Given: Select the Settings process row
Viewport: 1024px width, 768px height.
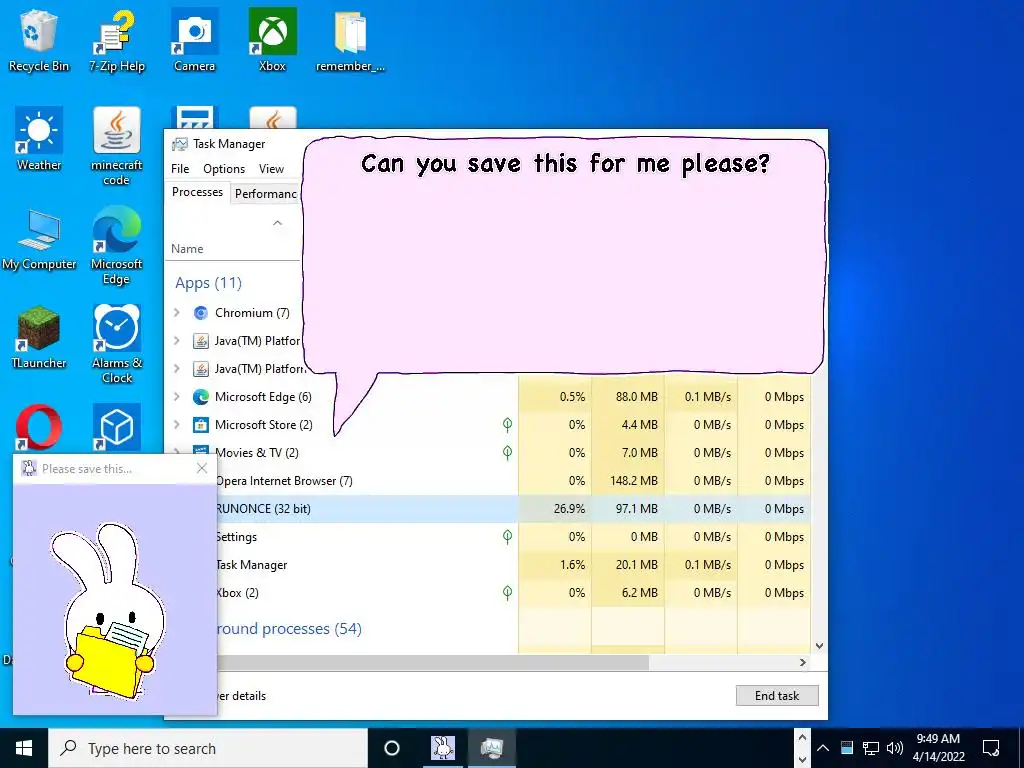Looking at the screenshot, I should point(513,537).
